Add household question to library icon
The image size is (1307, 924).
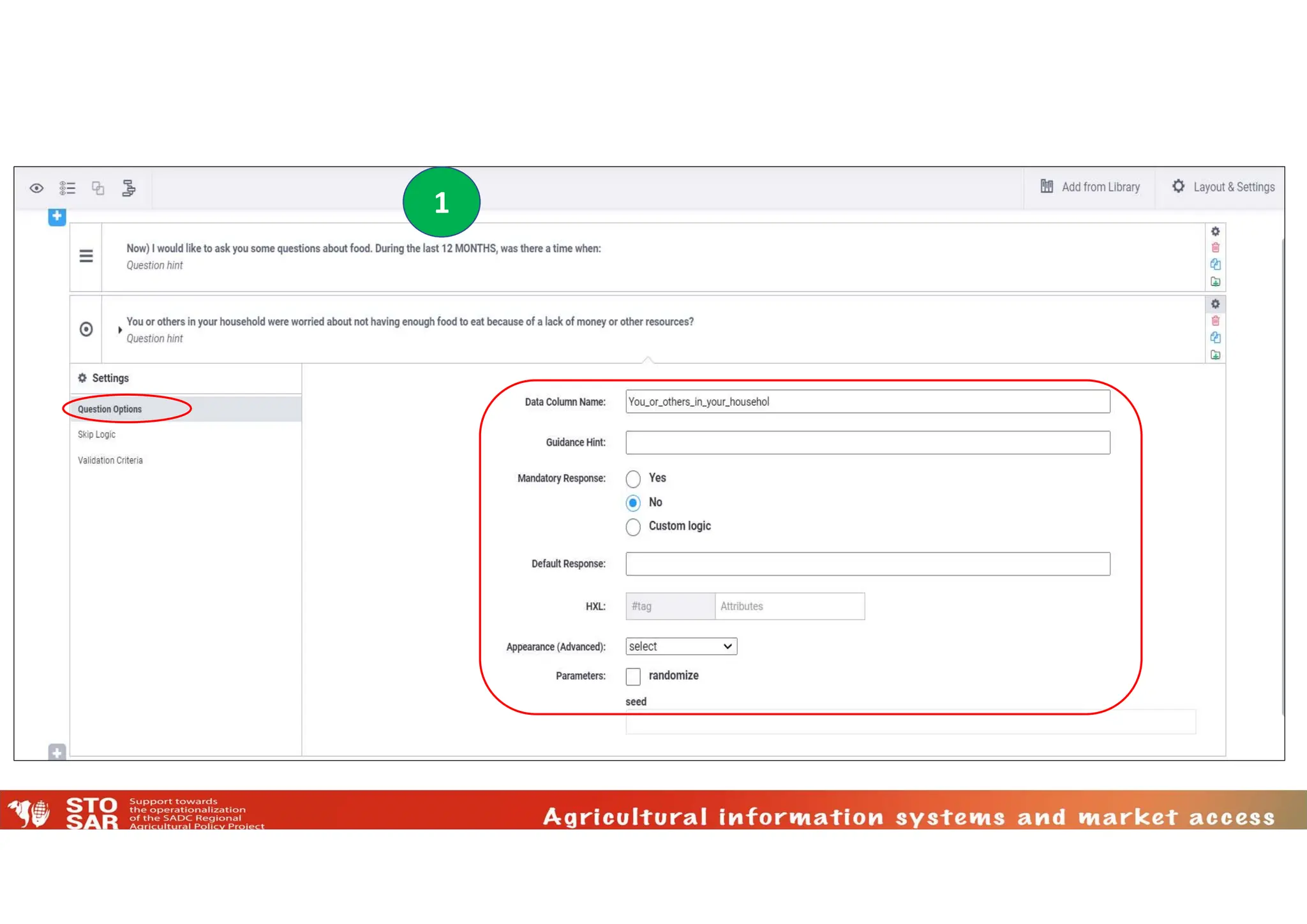tap(1215, 355)
